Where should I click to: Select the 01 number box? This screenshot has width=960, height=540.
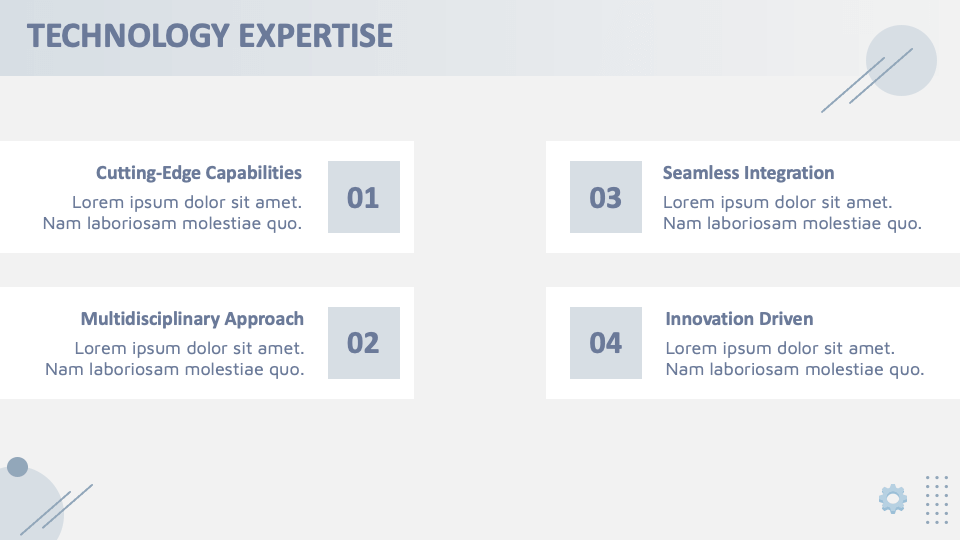tap(363, 197)
